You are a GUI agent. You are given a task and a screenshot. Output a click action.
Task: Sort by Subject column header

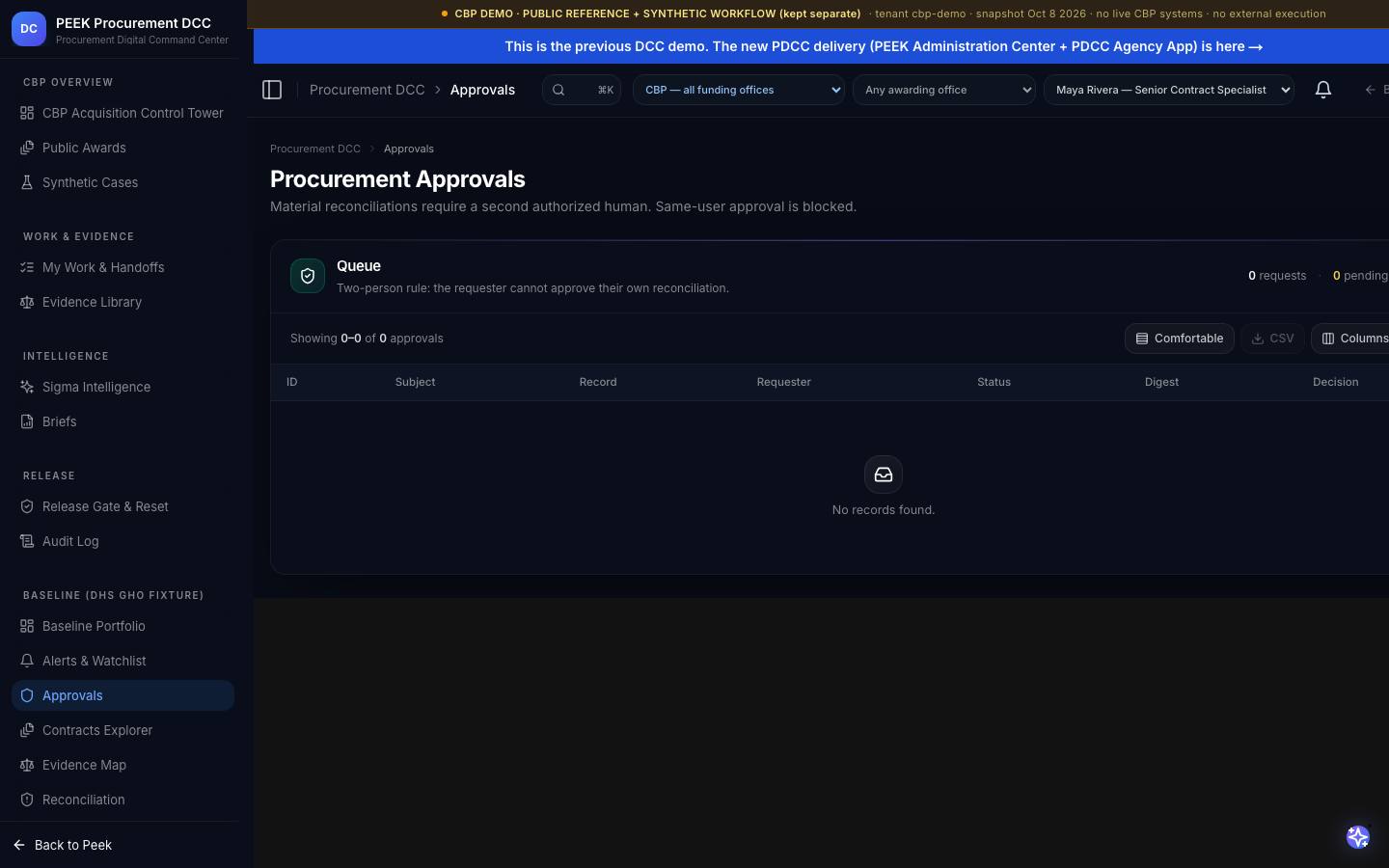[x=415, y=382]
